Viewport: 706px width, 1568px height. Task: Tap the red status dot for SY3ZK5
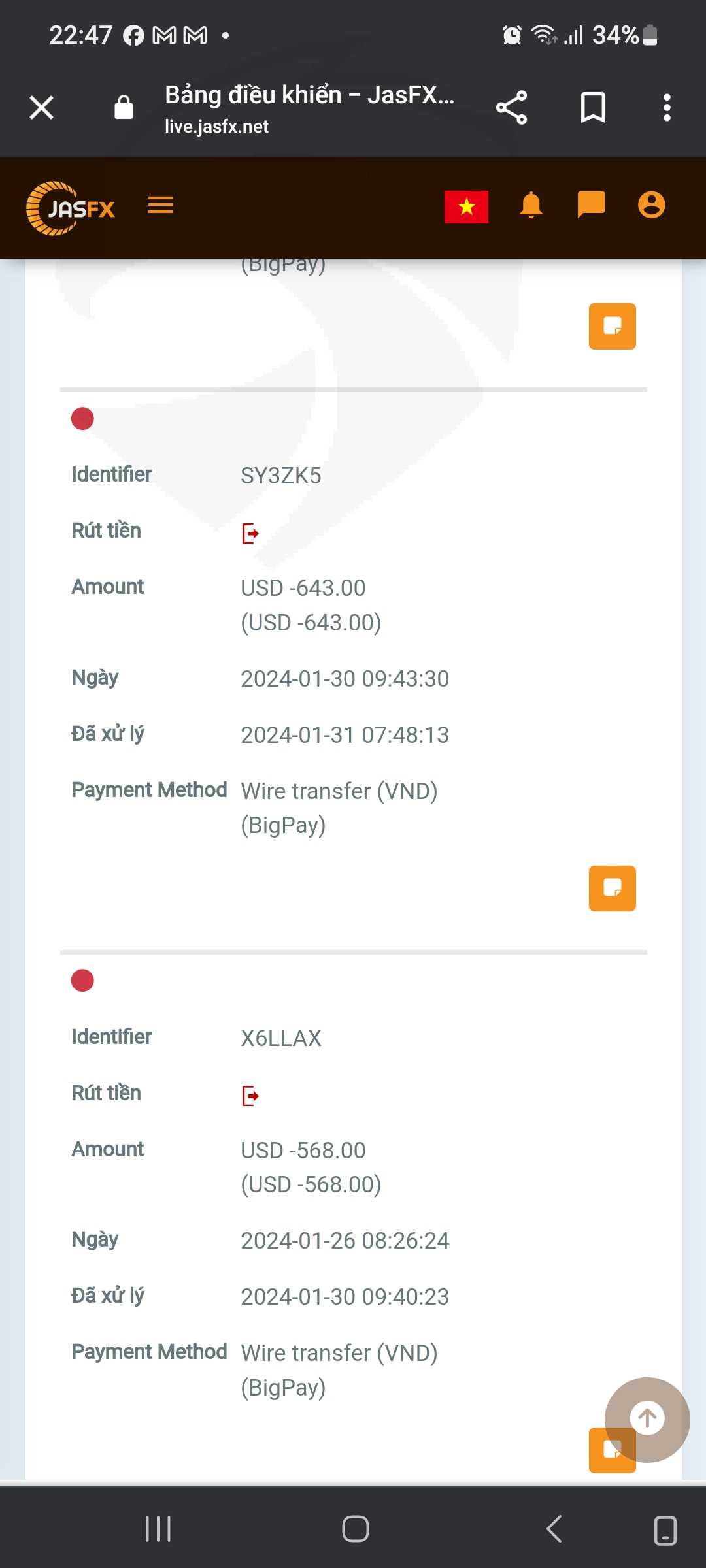tap(82, 419)
